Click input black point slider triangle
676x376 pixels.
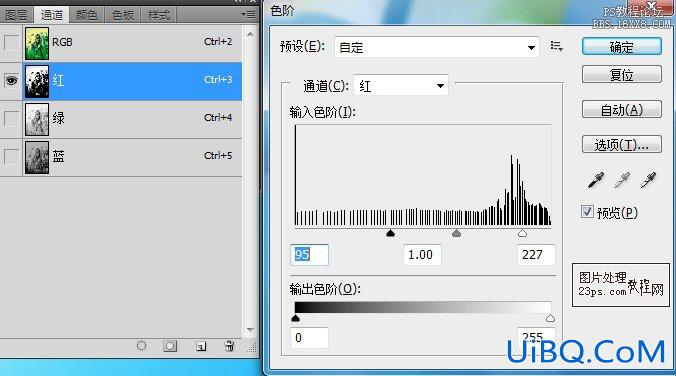point(391,233)
